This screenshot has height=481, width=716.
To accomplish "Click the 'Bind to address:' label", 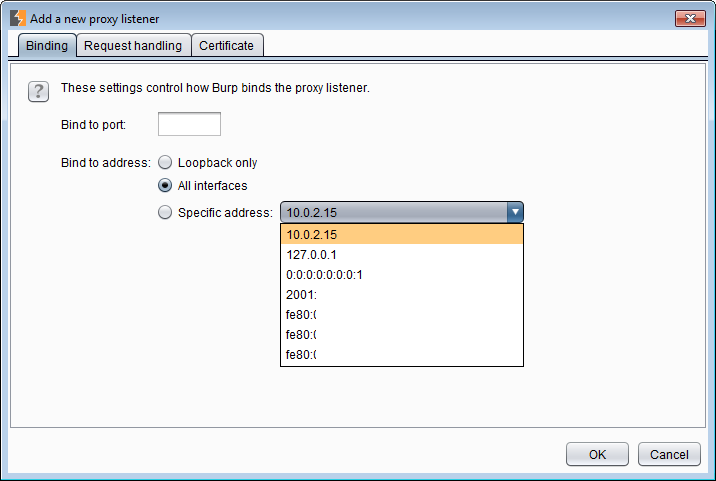I will coord(105,163).
